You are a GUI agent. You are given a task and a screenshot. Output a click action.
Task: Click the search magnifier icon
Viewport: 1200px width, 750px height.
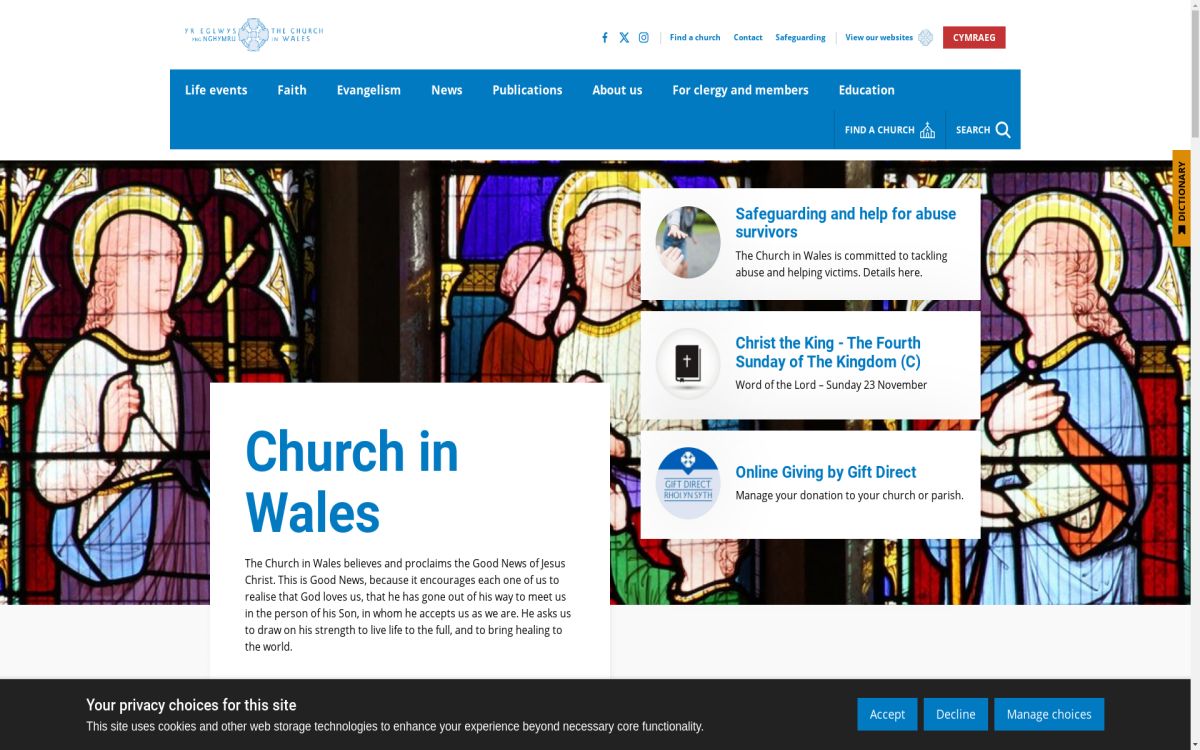coord(1001,129)
